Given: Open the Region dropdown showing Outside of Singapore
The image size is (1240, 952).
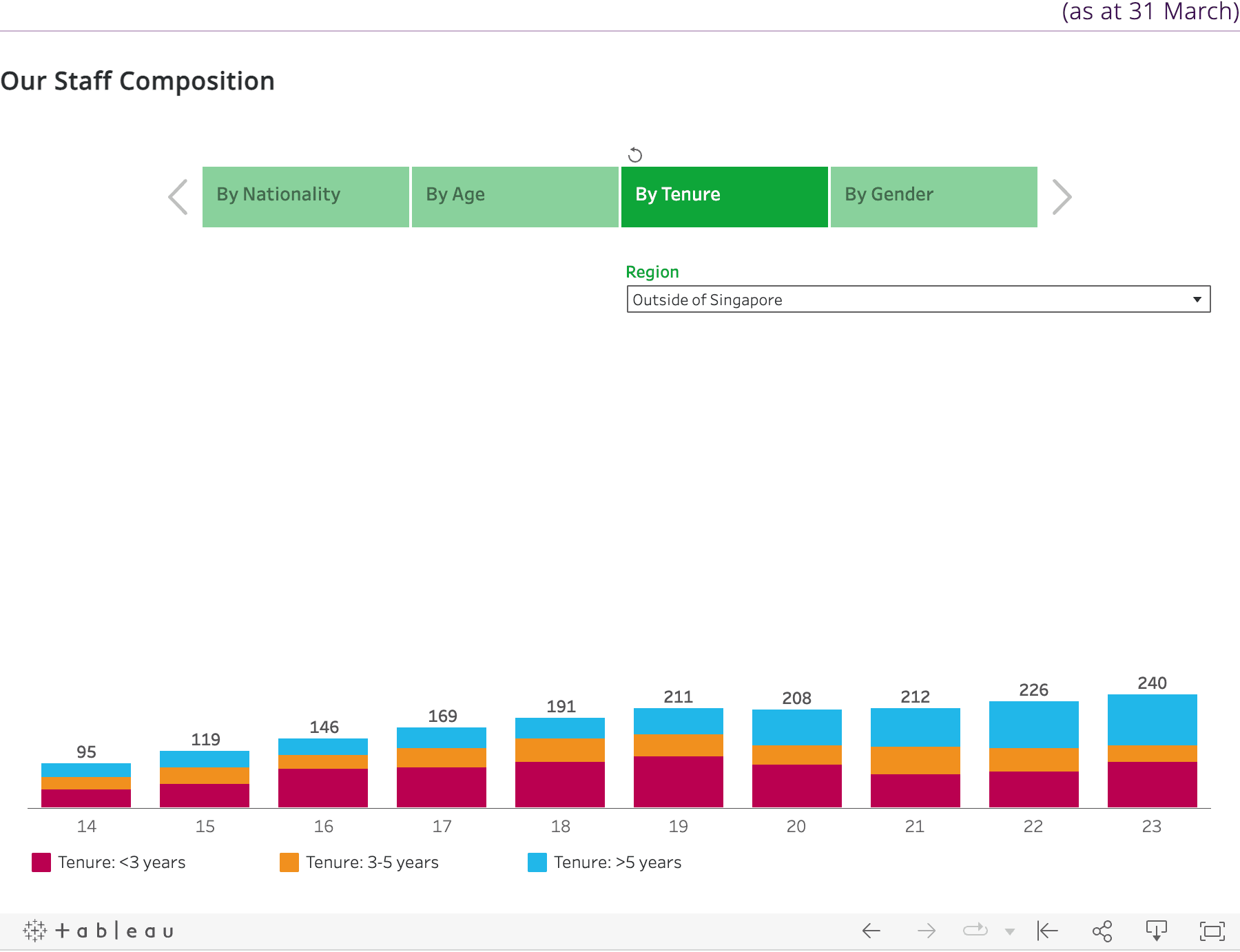Looking at the screenshot, I should pyautogui.click(x=918, y=300).
